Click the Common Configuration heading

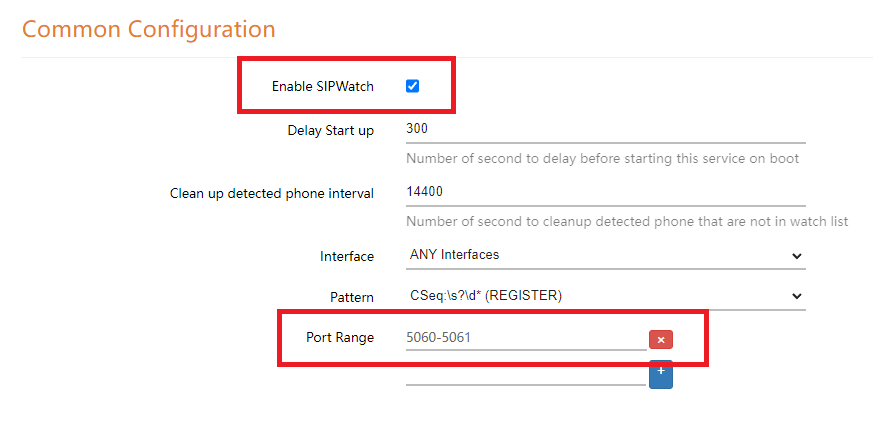(x=148, y=29)
